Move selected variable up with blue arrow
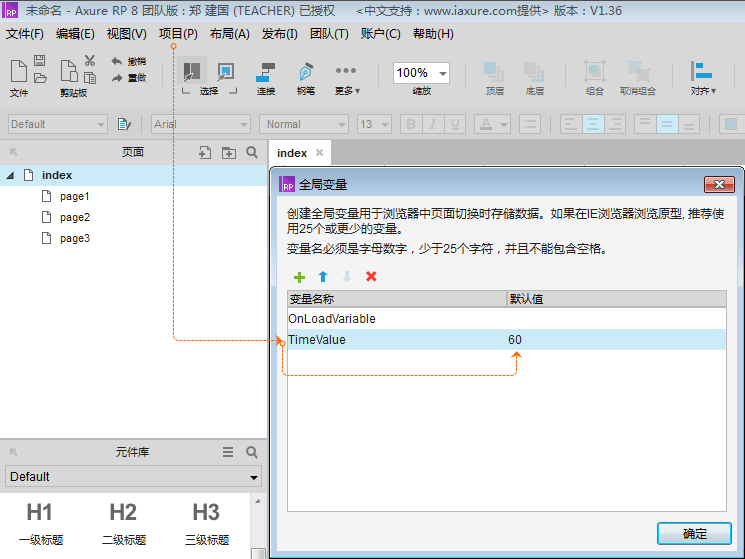The image size is (745, 559). (323, 277)
